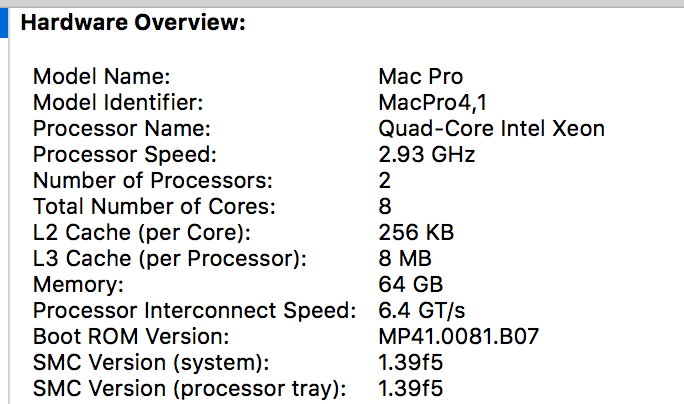Select the SMC Version (system) label
This screenshot has width=684, height=404.
point(151,363)
